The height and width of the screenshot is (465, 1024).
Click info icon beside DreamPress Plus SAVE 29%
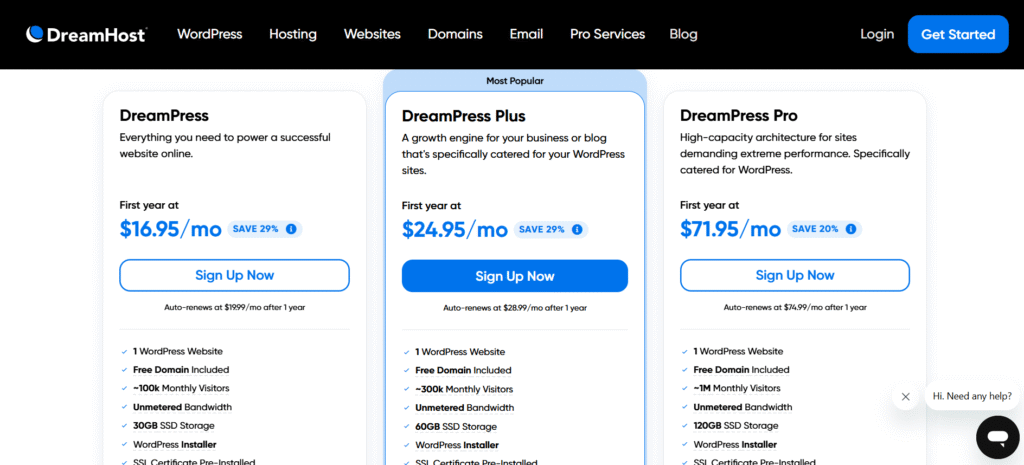(577, 230)
